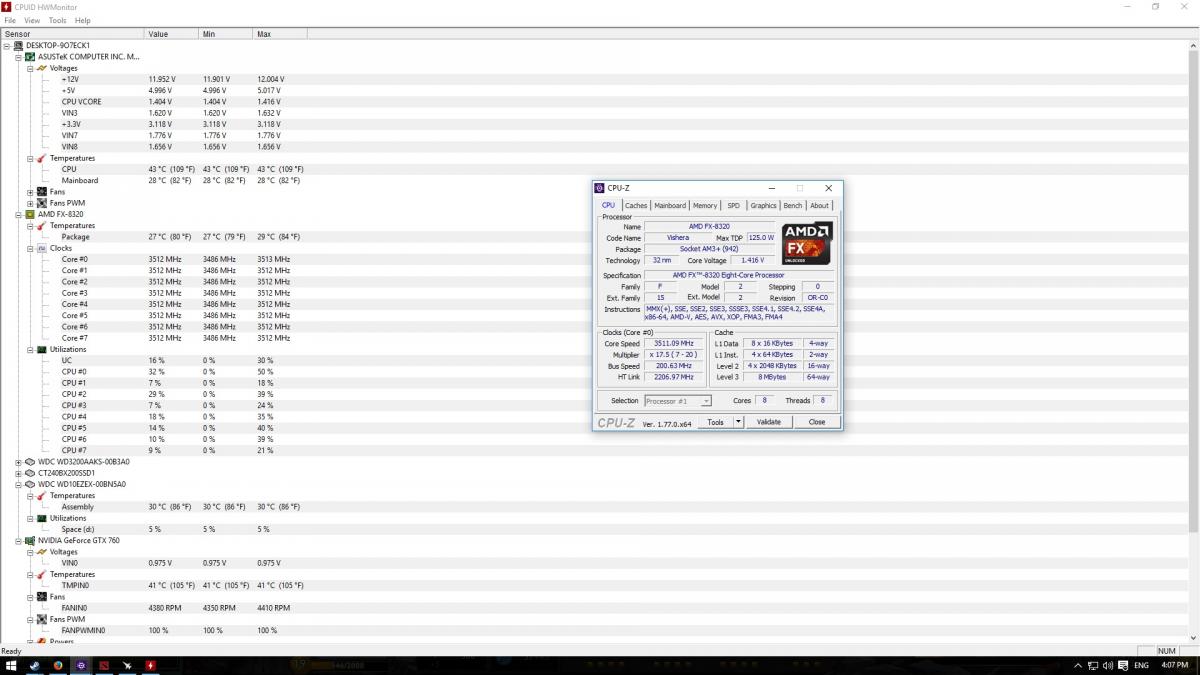
Task: Expand the motherboard Fans group
Action: click(30, 192)
